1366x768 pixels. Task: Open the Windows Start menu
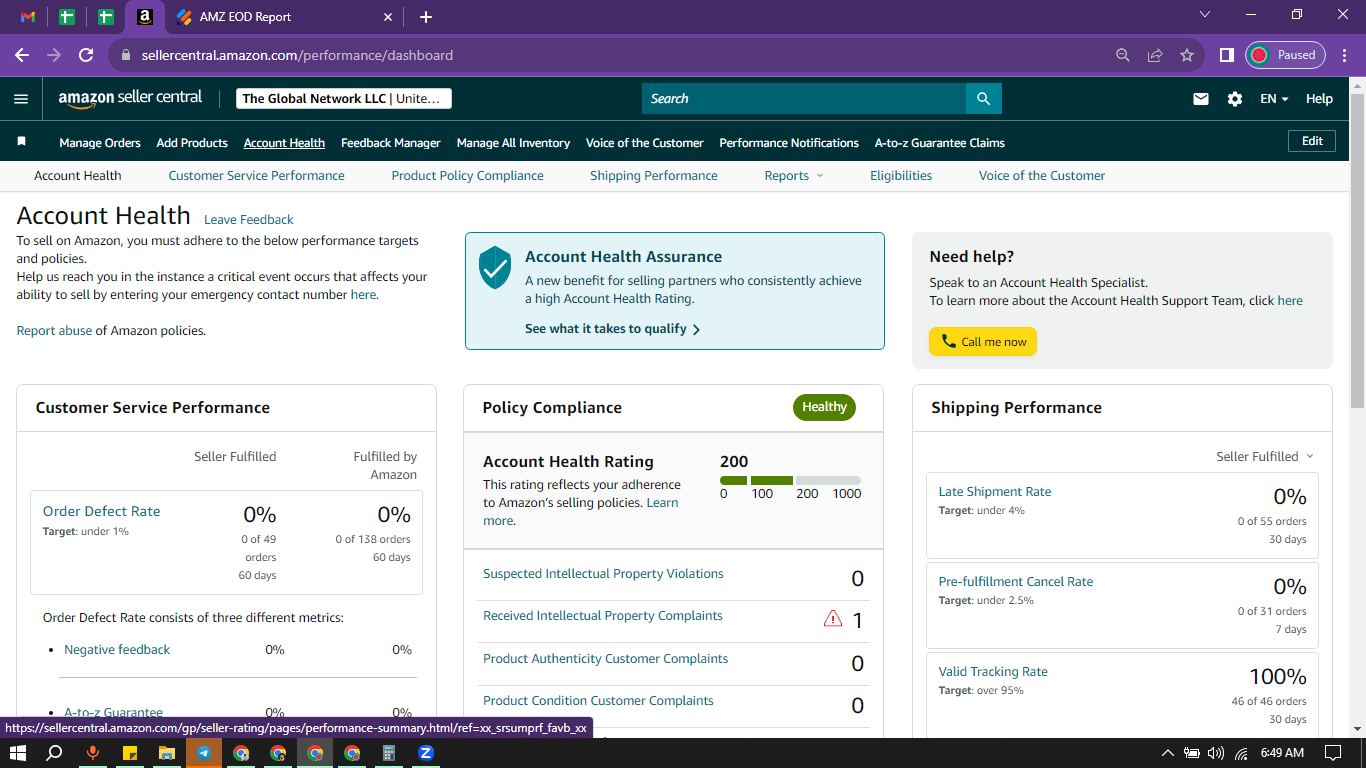[x=17, y=753]
